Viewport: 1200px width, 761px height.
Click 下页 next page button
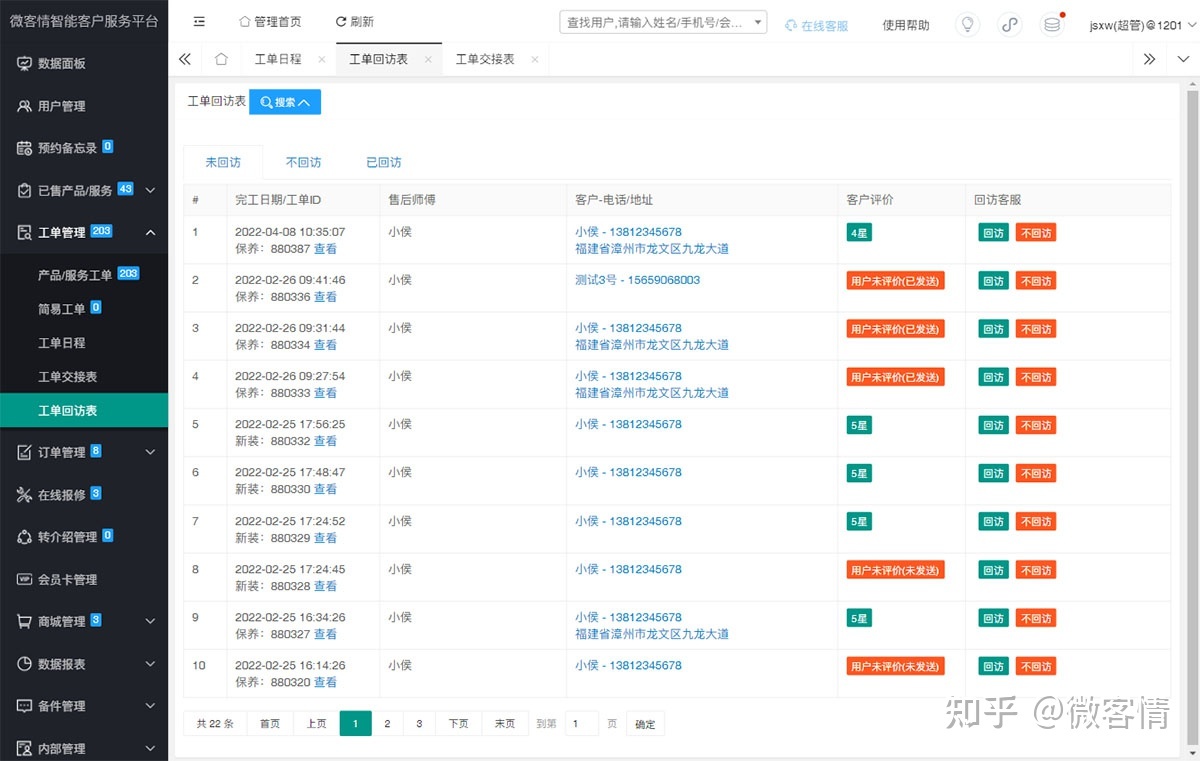pos(458,724)
